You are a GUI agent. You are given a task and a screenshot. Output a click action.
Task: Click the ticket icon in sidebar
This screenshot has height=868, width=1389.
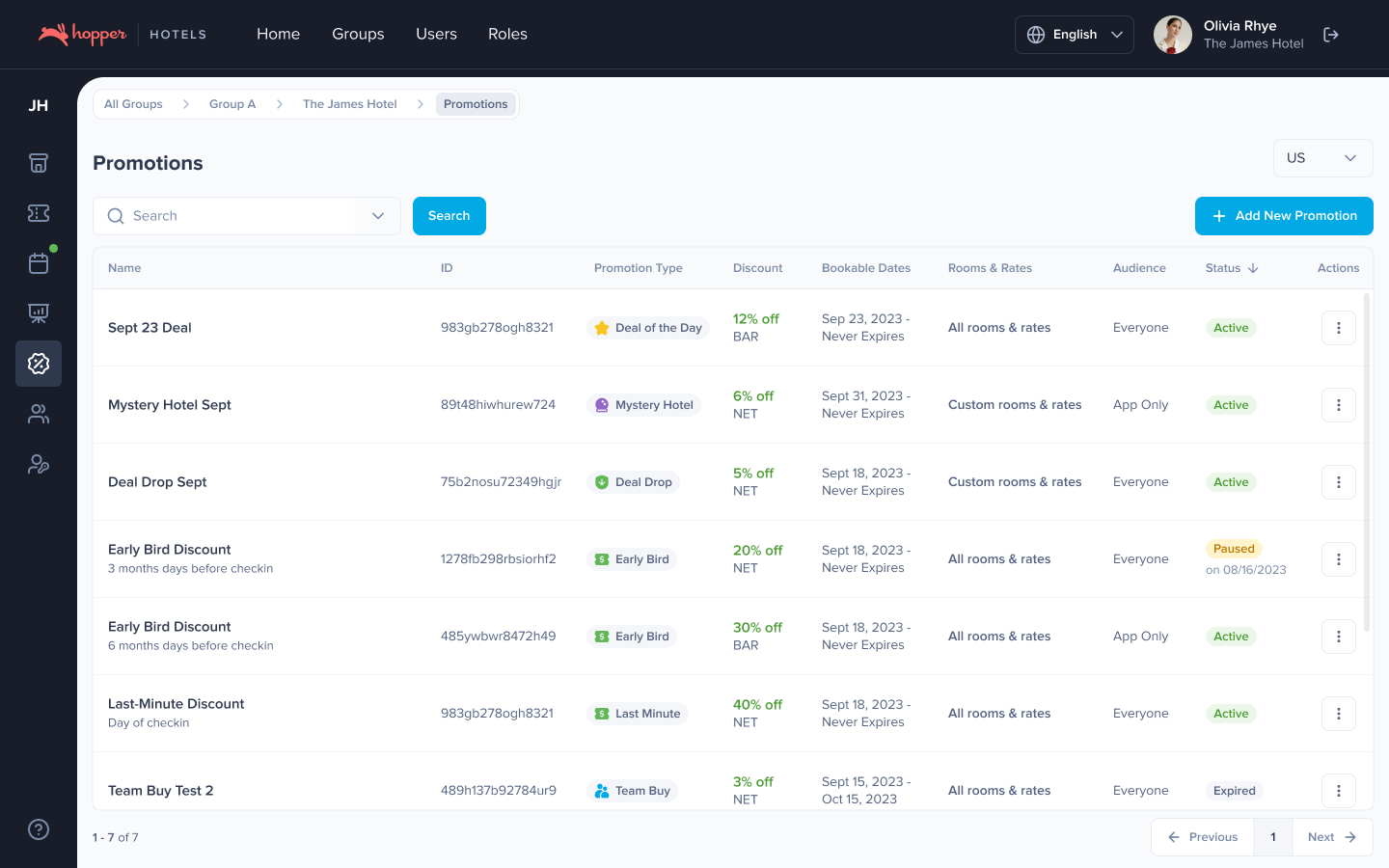point(39,213)
